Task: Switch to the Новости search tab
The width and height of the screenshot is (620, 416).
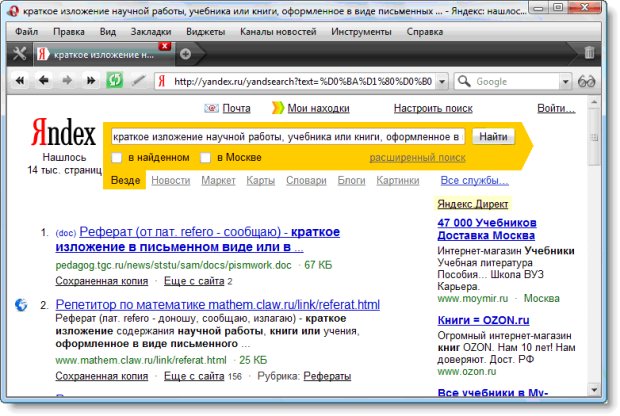Action: point(170,180)
